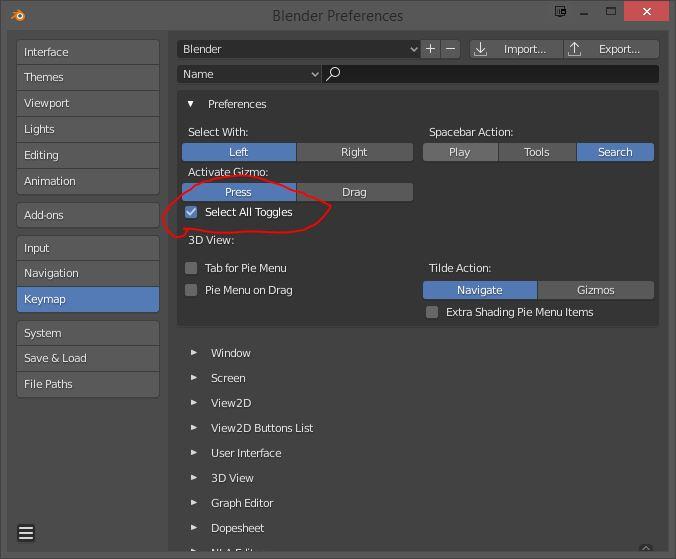Expand the Graph Editor keymap section
Screen dimensions: 676x559
click(194, 503)
